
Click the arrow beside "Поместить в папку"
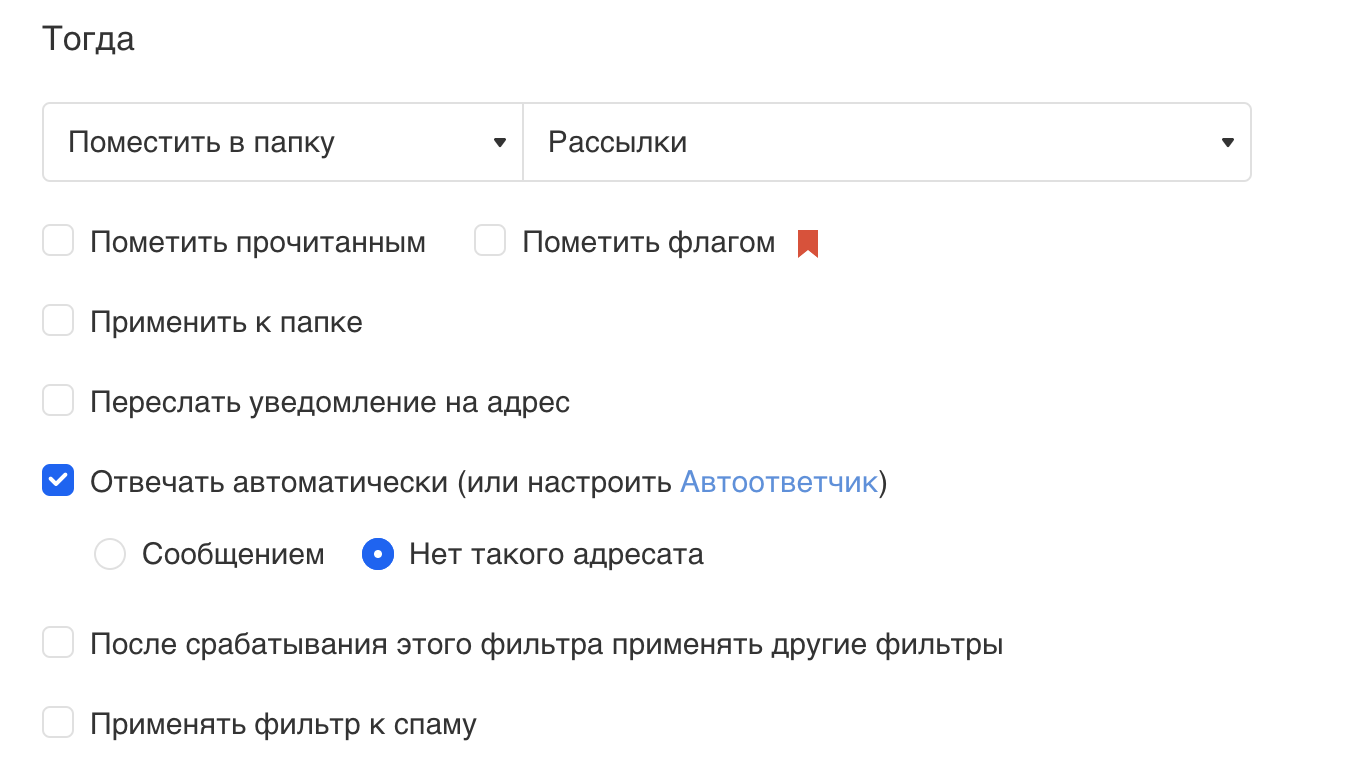point(500,143)
